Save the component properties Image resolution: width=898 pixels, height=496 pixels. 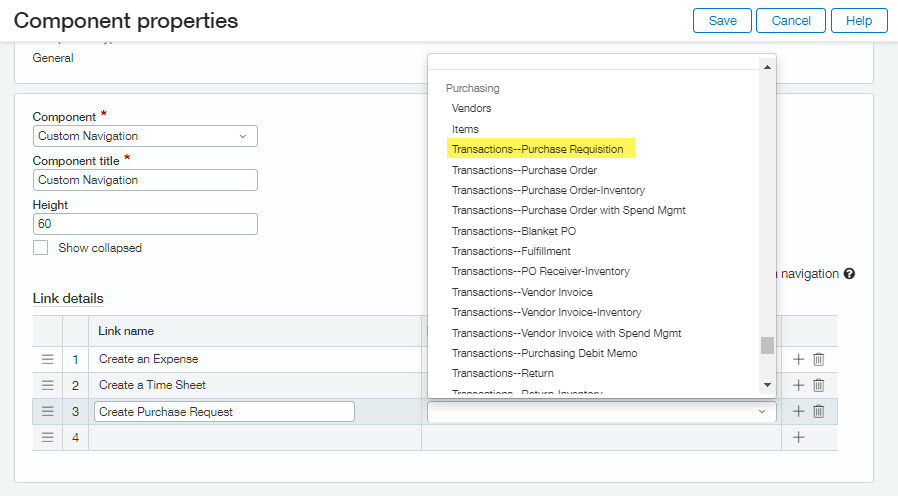tap(722, 21)
